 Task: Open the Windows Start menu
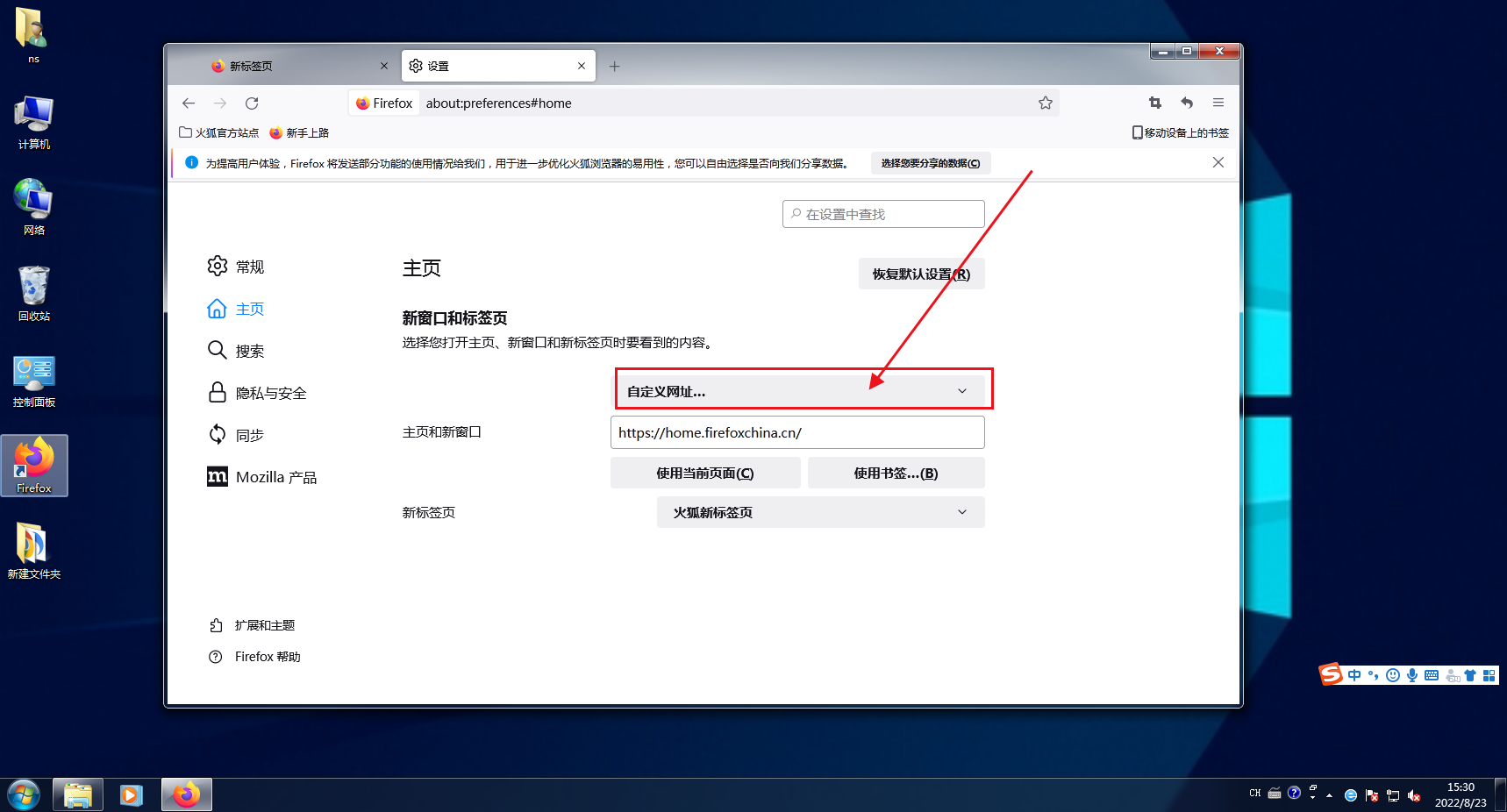pos(24,795)
